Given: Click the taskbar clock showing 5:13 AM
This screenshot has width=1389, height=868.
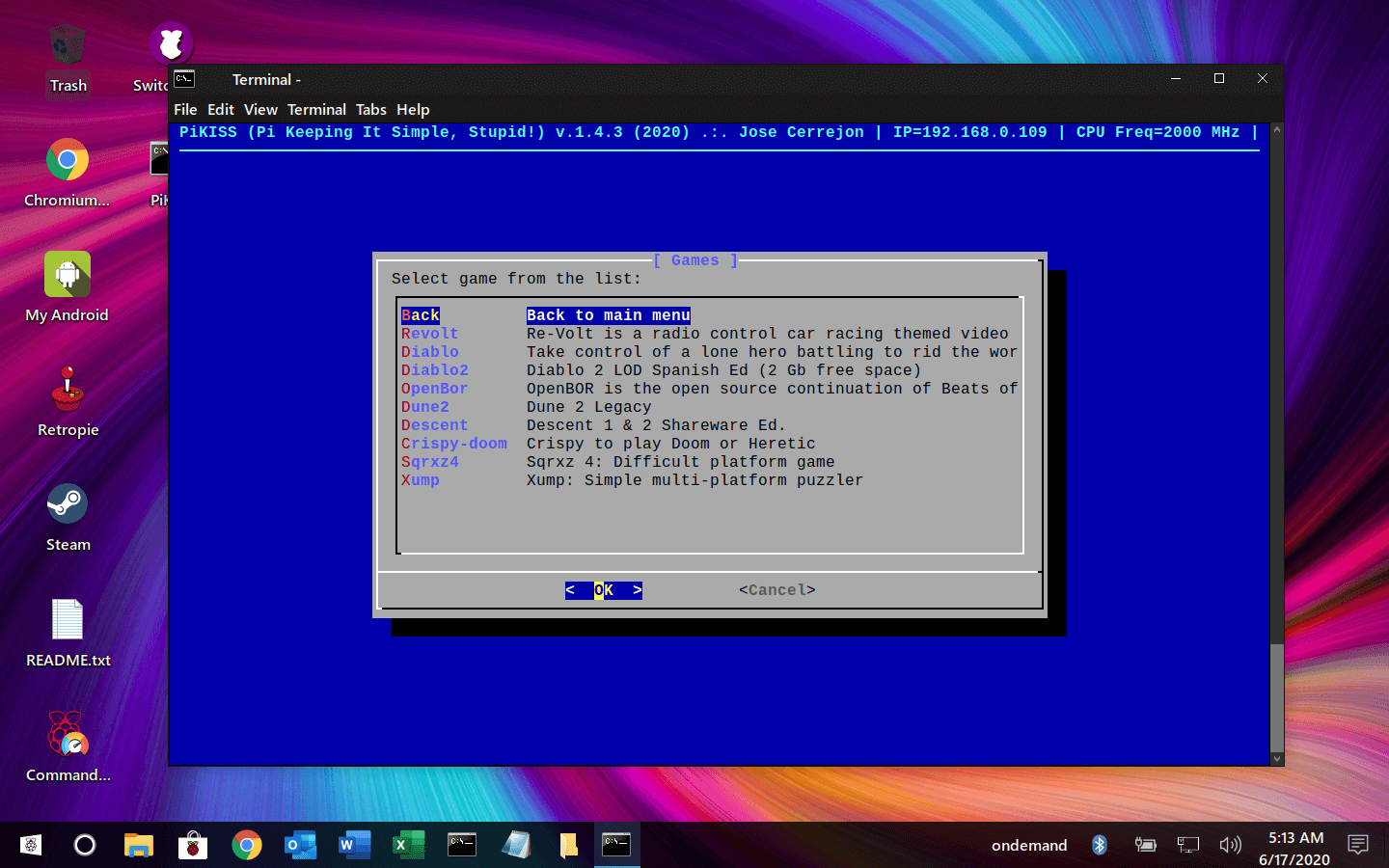Looking at the screenshot, I should pos(1294,848).
